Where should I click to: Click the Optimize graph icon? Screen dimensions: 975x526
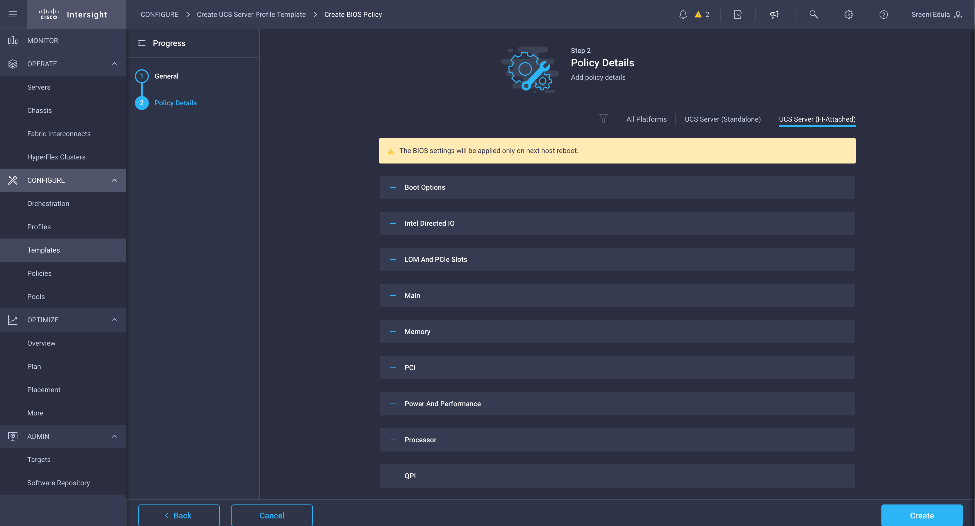point(12,320)
